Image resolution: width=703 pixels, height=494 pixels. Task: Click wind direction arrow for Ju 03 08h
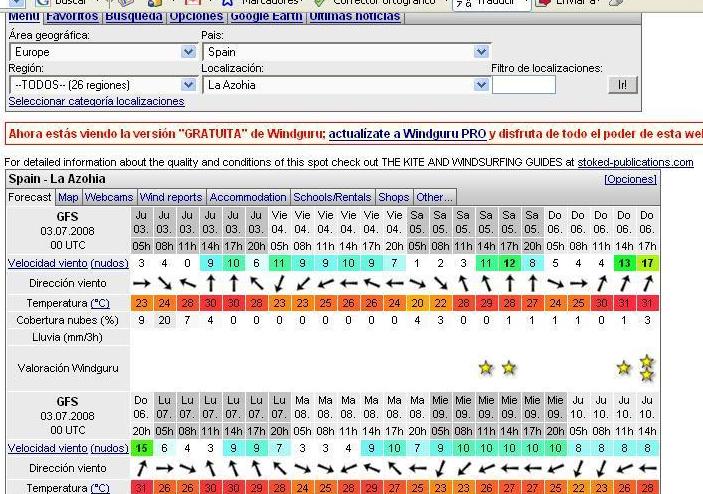coord(164,283)
